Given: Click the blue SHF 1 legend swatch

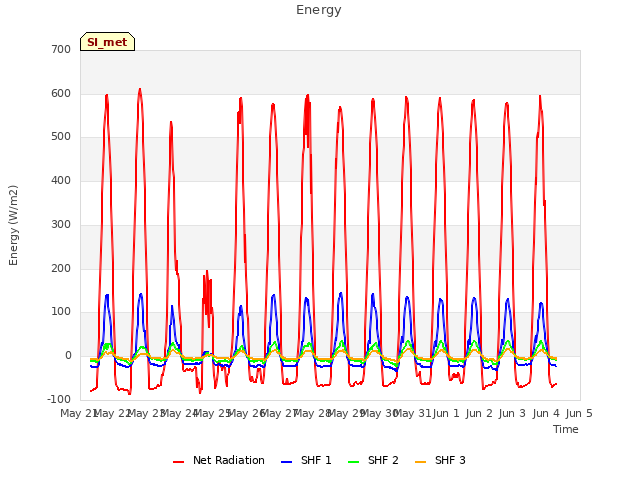Looking at the screenshot, I should 287,462.
